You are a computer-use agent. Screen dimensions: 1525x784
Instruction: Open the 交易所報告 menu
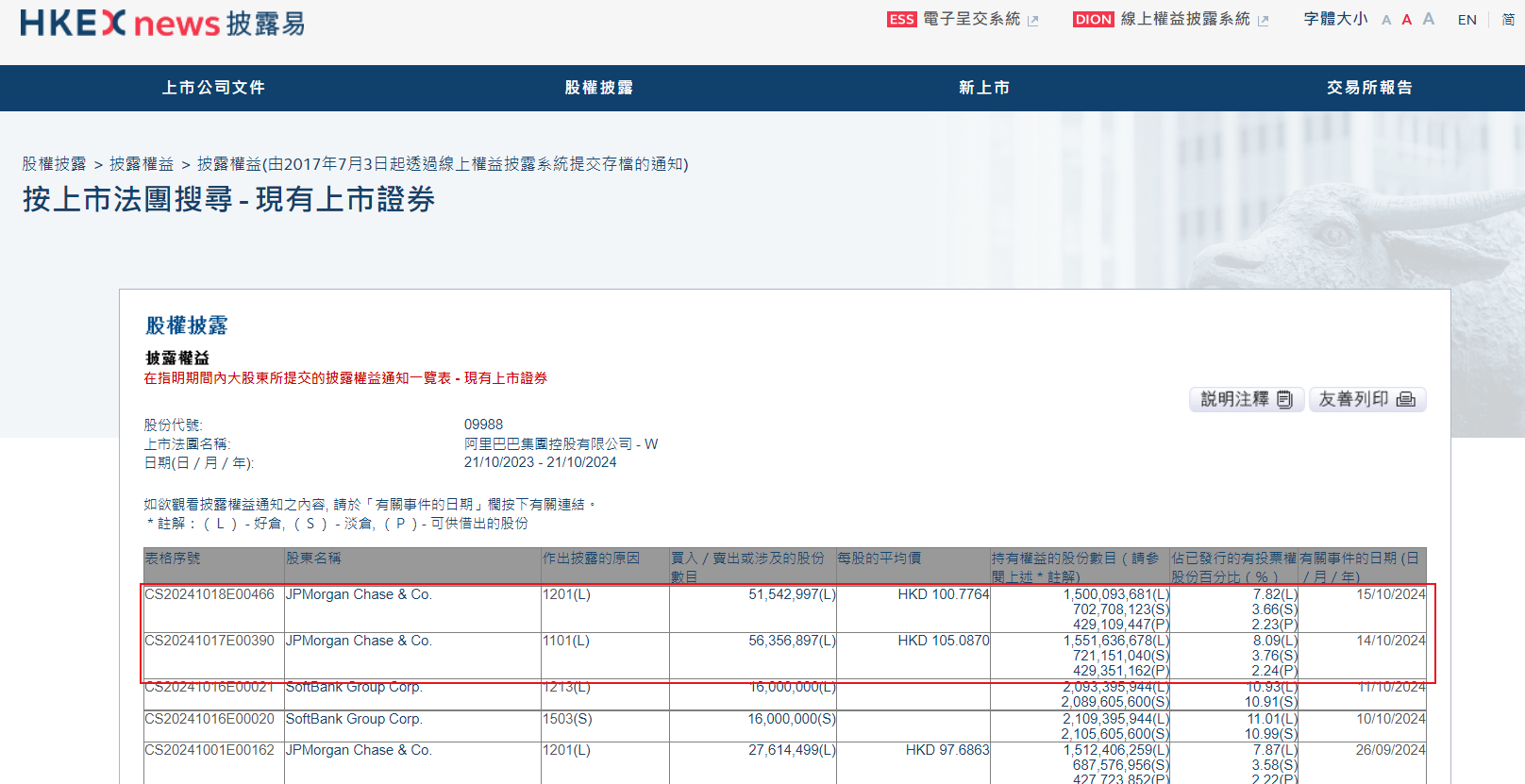pyautogui.click(x=1369, y=88)
